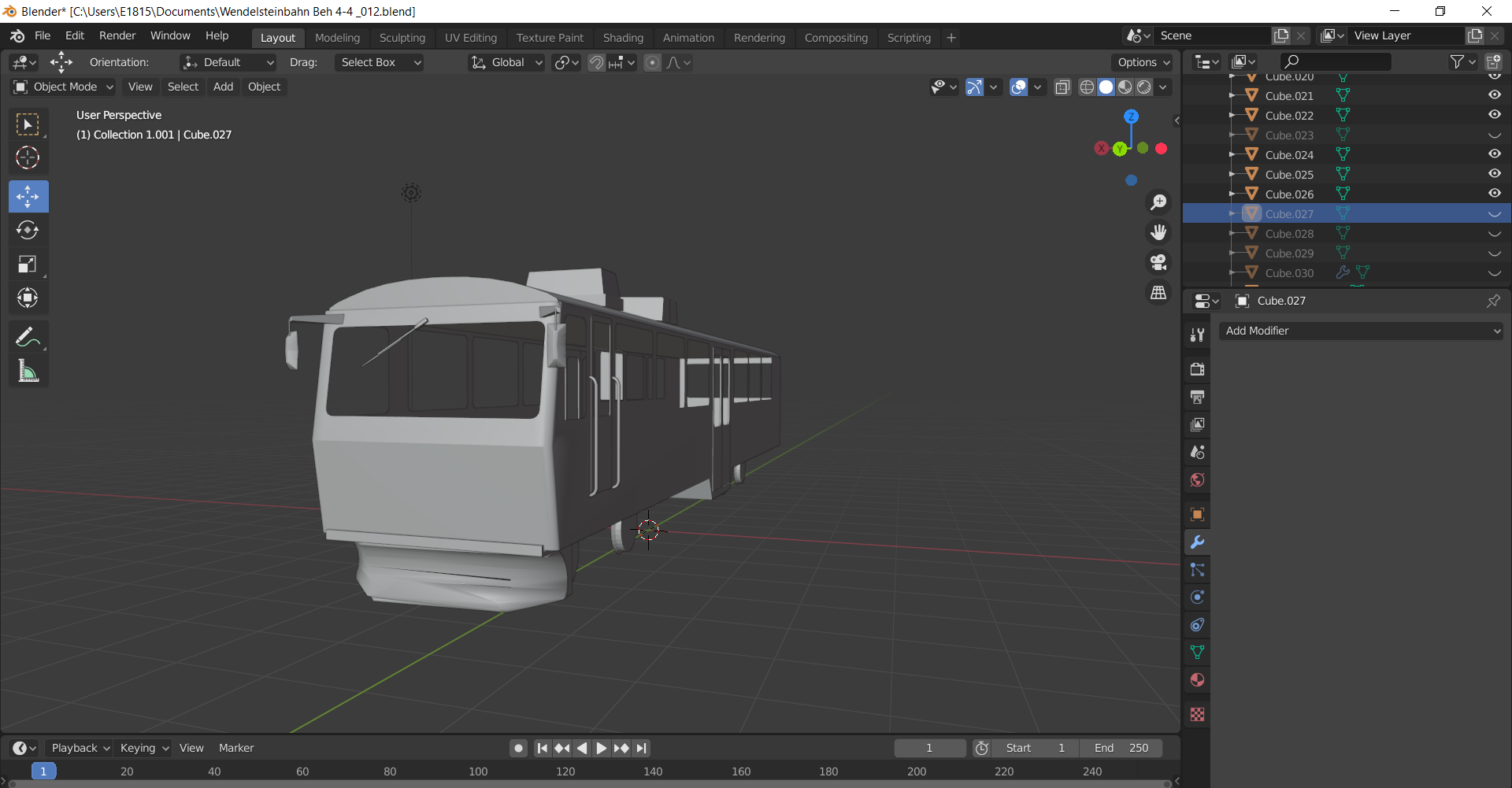The width and height of the screenshot is (1512, 788).
Task: Open the Physics properties tab icon
Action: coord(1197,597)
